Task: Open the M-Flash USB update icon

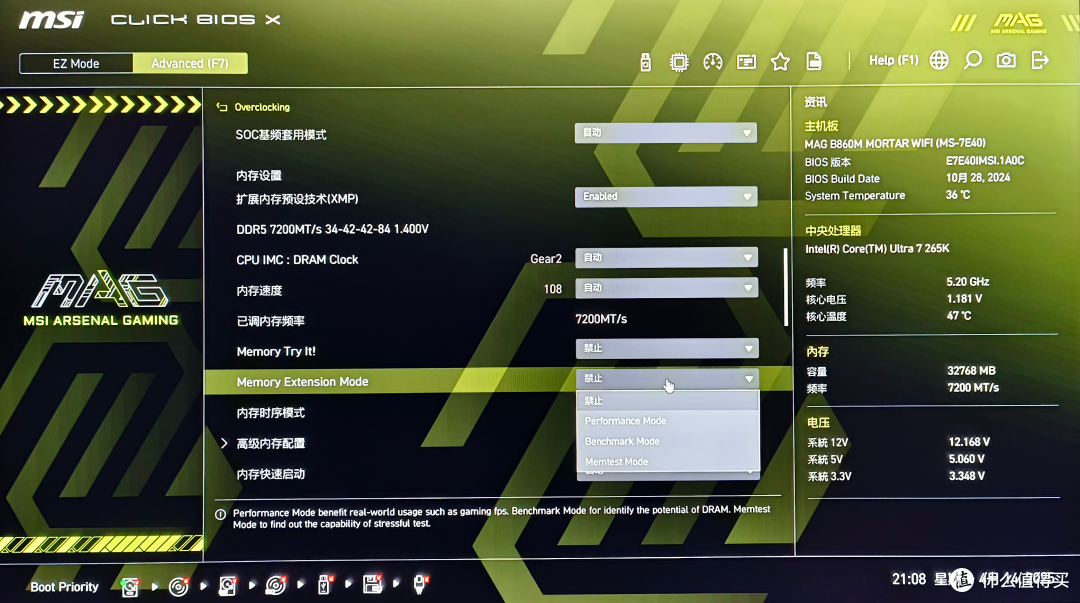Action: 645,62
